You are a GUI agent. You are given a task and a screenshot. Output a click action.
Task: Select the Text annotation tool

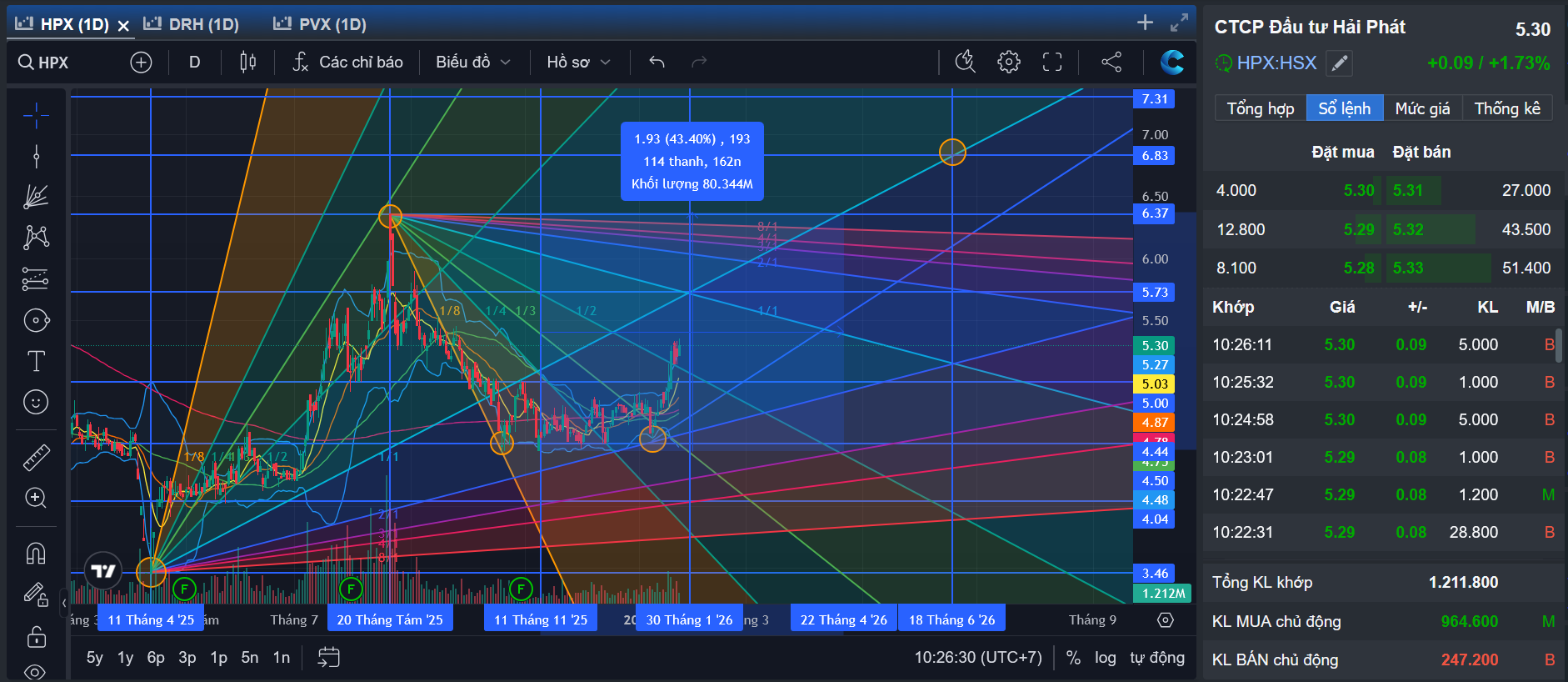point(36,361)
